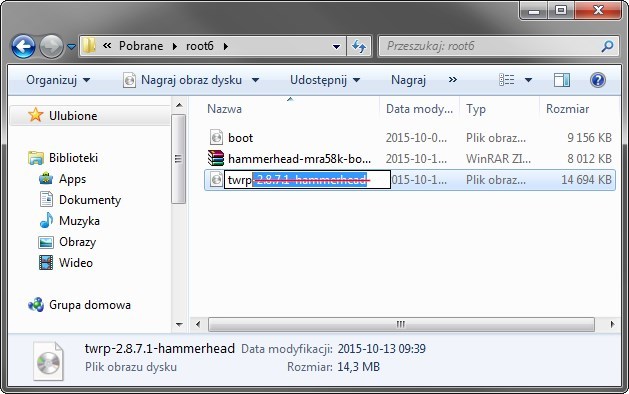Open the Udostępnij menu
The image size is (629, 394).
click(325, 80)
